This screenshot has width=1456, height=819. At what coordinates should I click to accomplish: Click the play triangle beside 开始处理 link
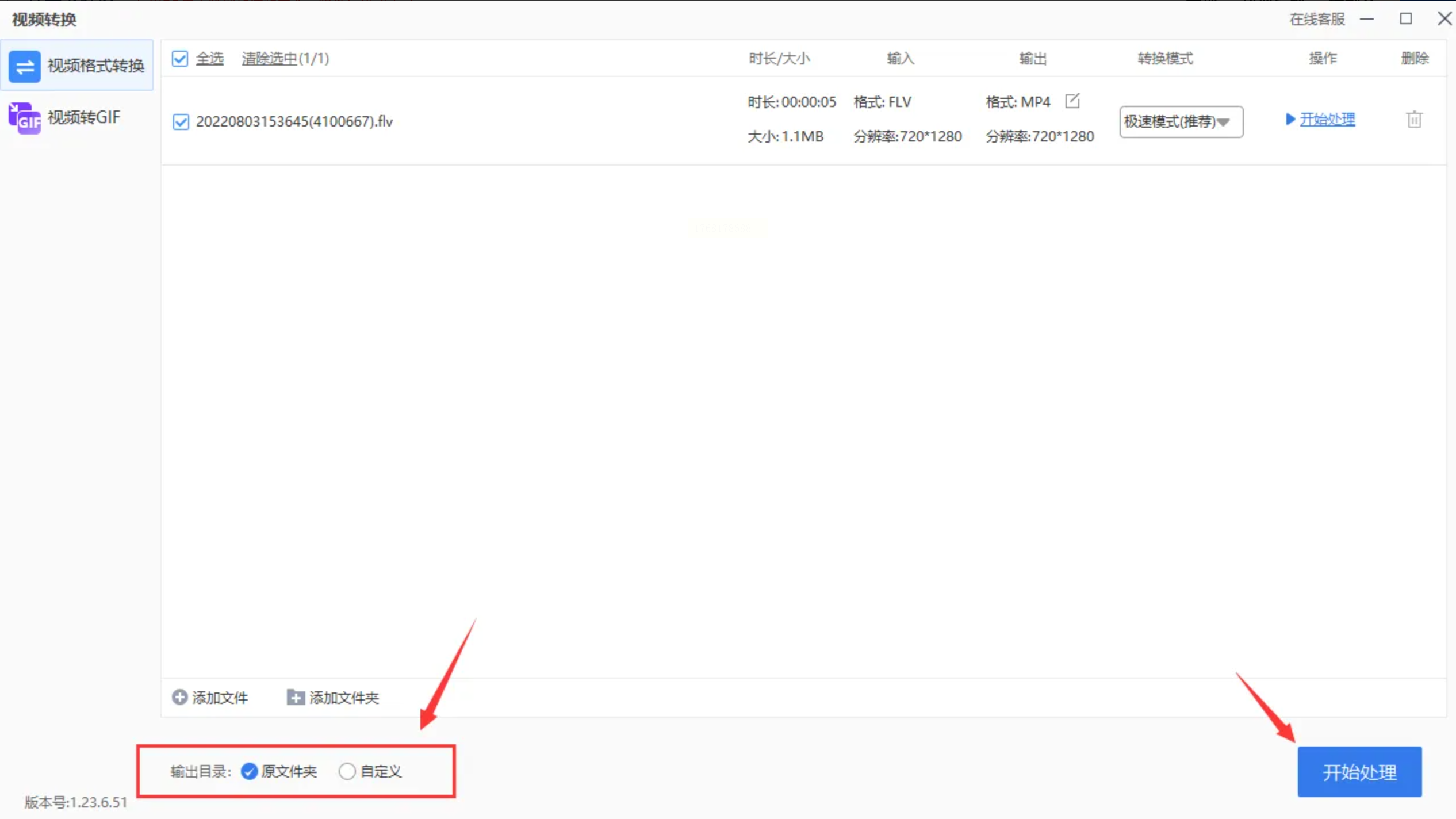[x=1290, y=119]
